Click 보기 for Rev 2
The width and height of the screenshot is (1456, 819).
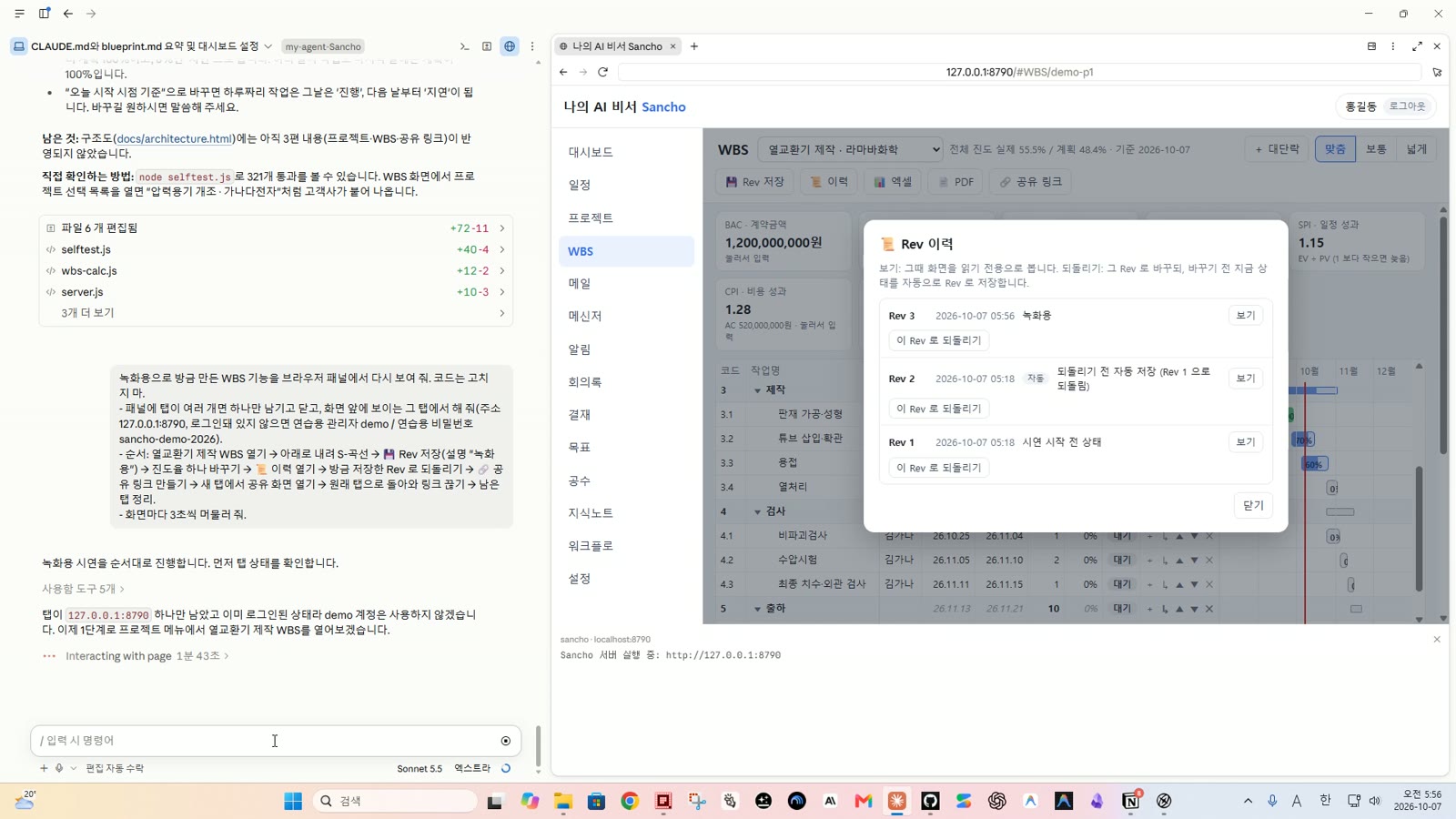1246,378
